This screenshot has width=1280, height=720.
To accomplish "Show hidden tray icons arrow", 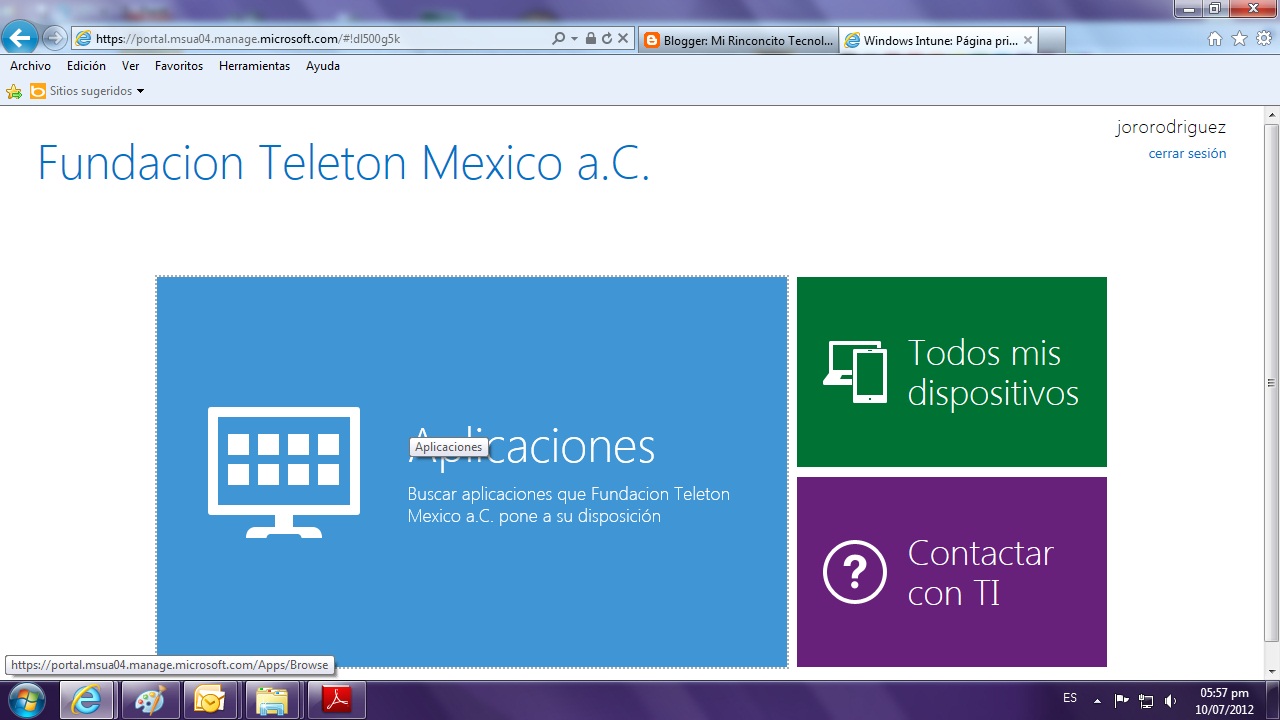I will click(x=1097, y=700).
